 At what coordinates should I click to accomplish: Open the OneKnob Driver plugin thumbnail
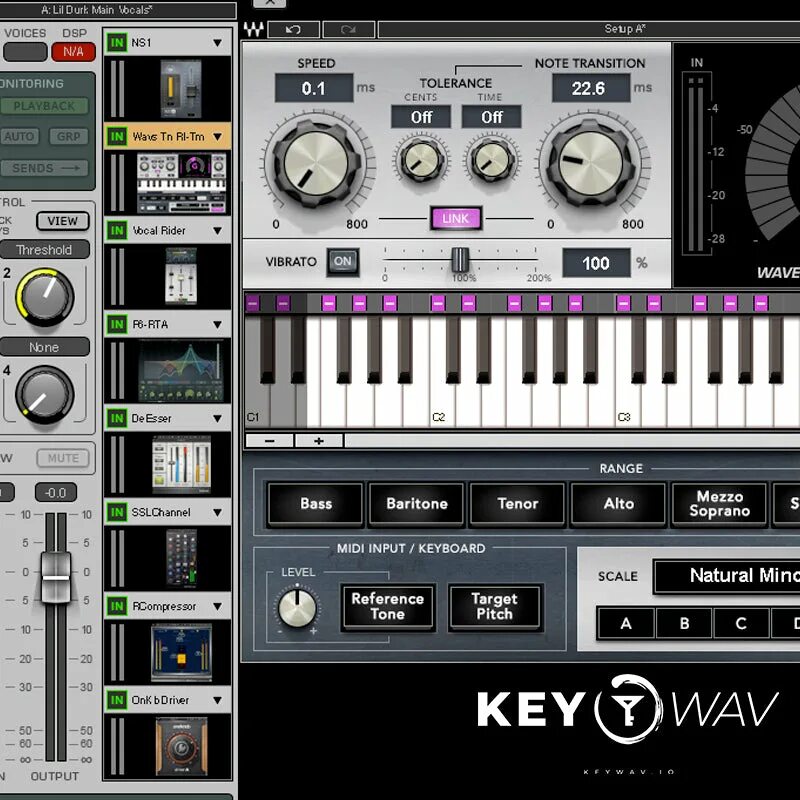pyautogui.click(x=181, y=746)
